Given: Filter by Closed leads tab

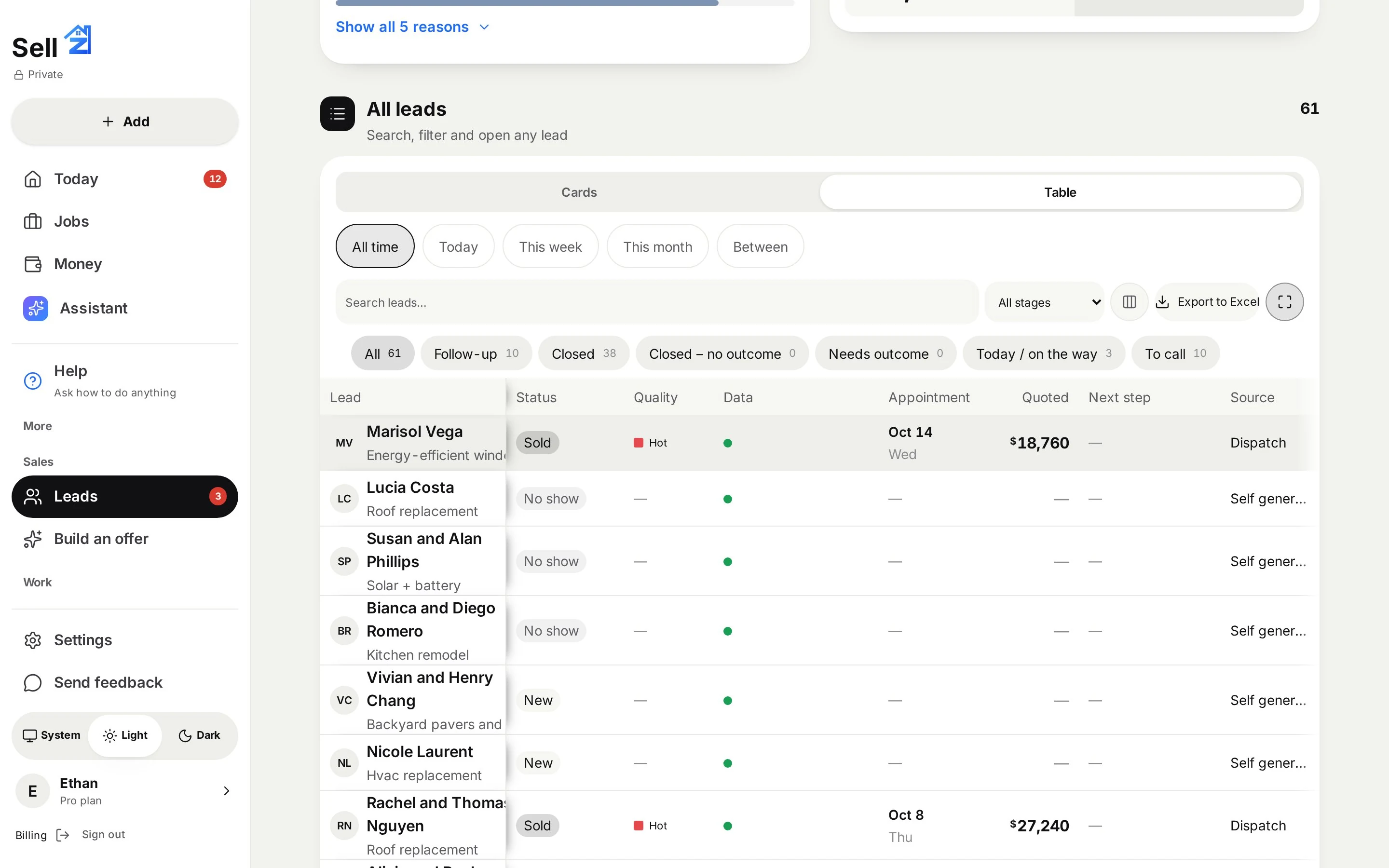Looking at the screenshot, I should coord(584,353).
